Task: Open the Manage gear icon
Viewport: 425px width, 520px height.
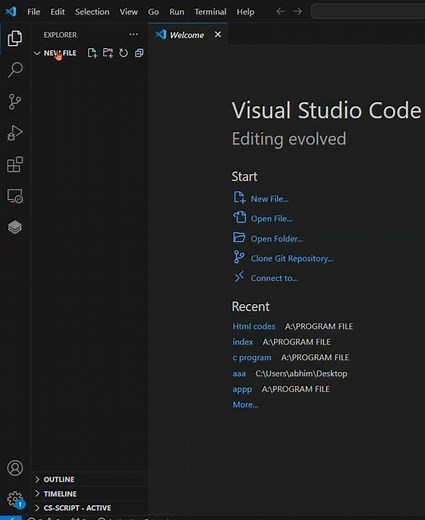Action: tap(16, 499)
